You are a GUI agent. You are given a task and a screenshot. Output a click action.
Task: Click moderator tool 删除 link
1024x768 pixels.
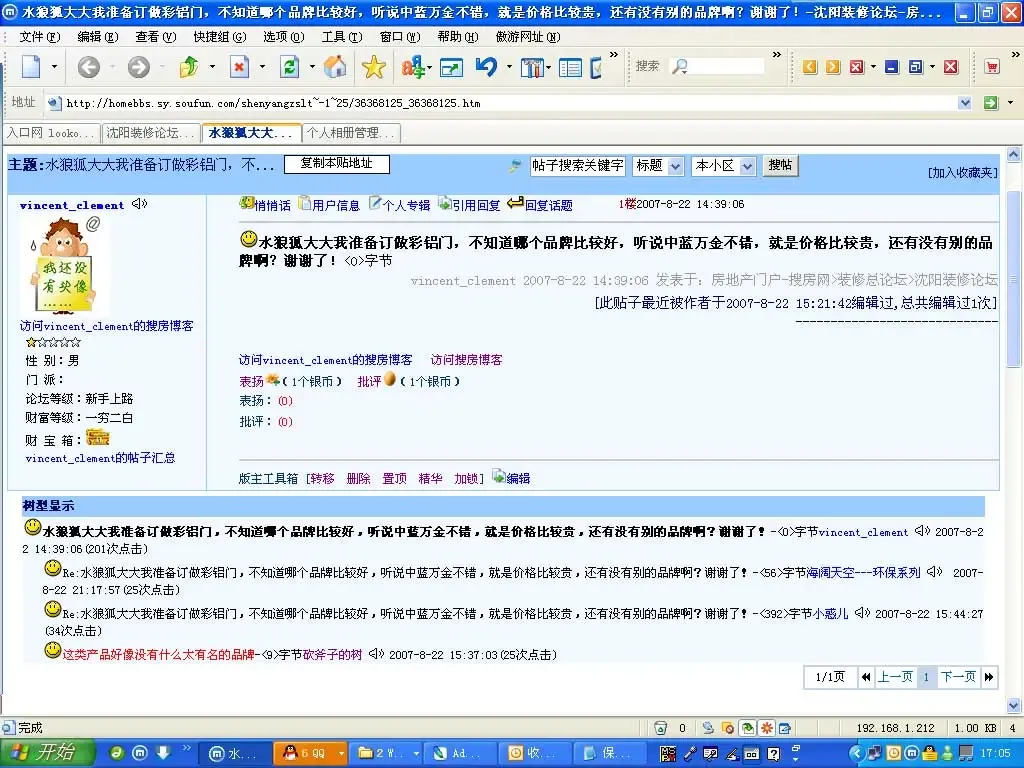pos(358,479)
